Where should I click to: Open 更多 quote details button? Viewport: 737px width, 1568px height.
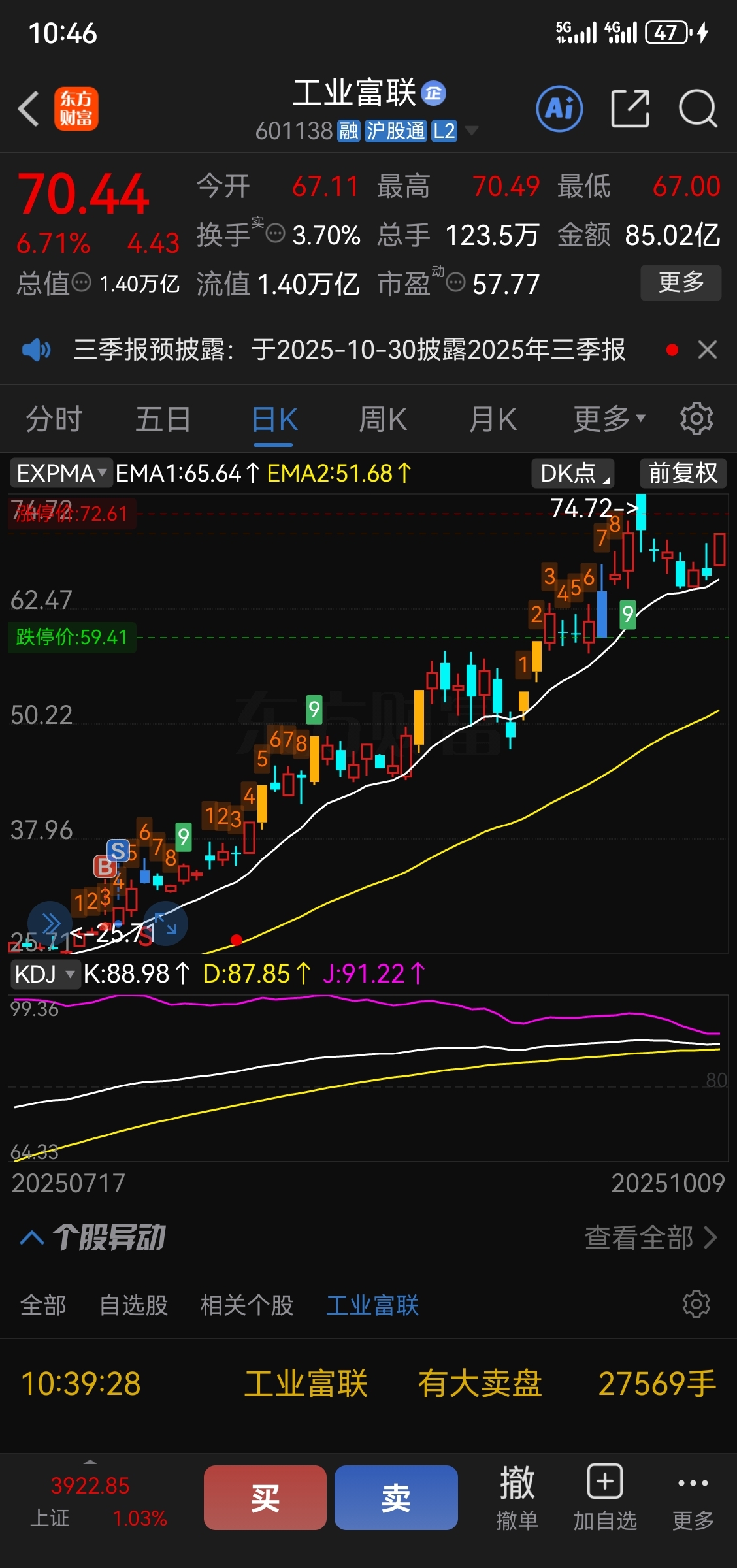pyautogui.click(x=681, y=282)
